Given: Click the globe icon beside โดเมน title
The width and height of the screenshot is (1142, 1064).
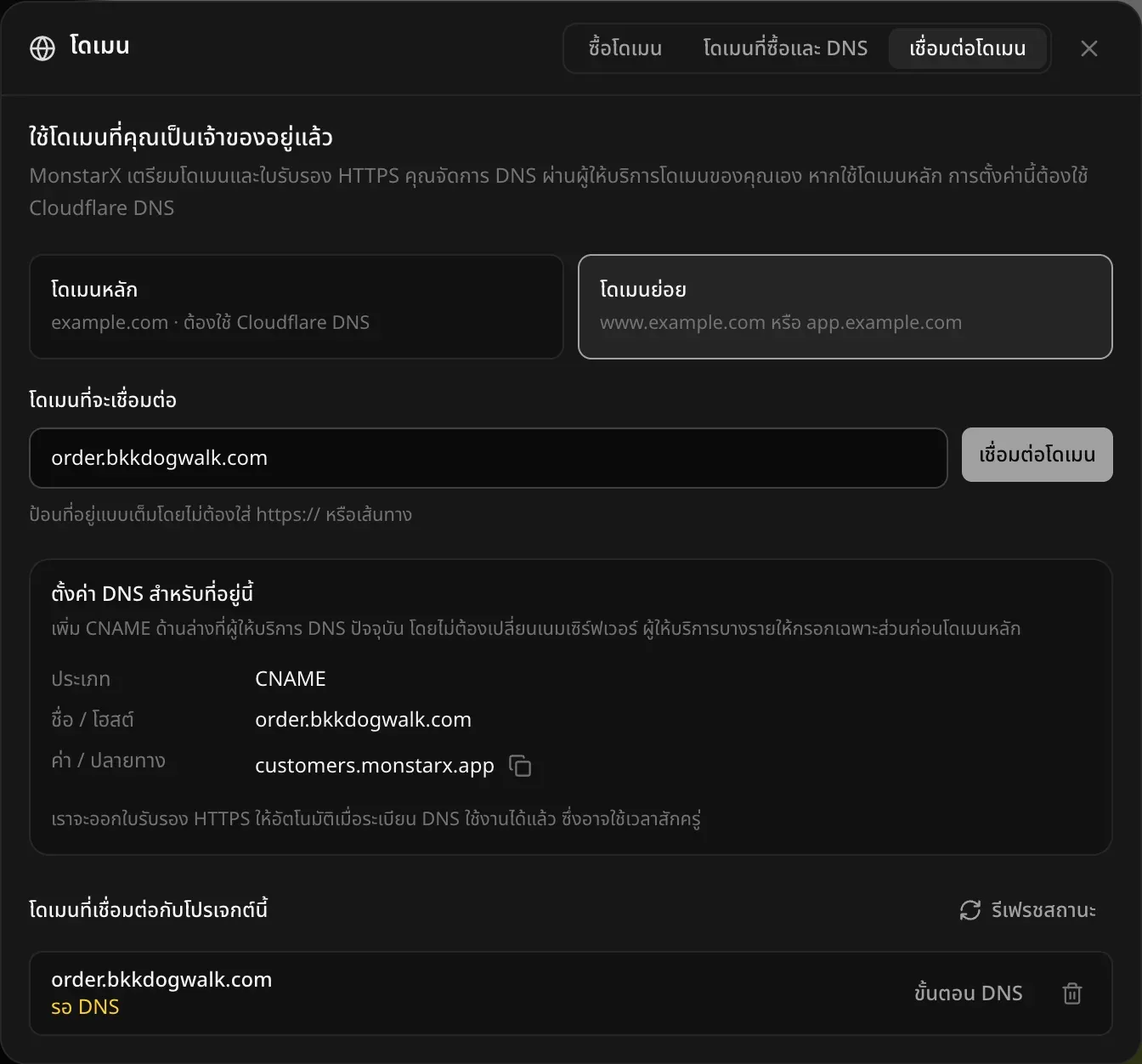Looking at the screenshot, I should click(42, 48).
